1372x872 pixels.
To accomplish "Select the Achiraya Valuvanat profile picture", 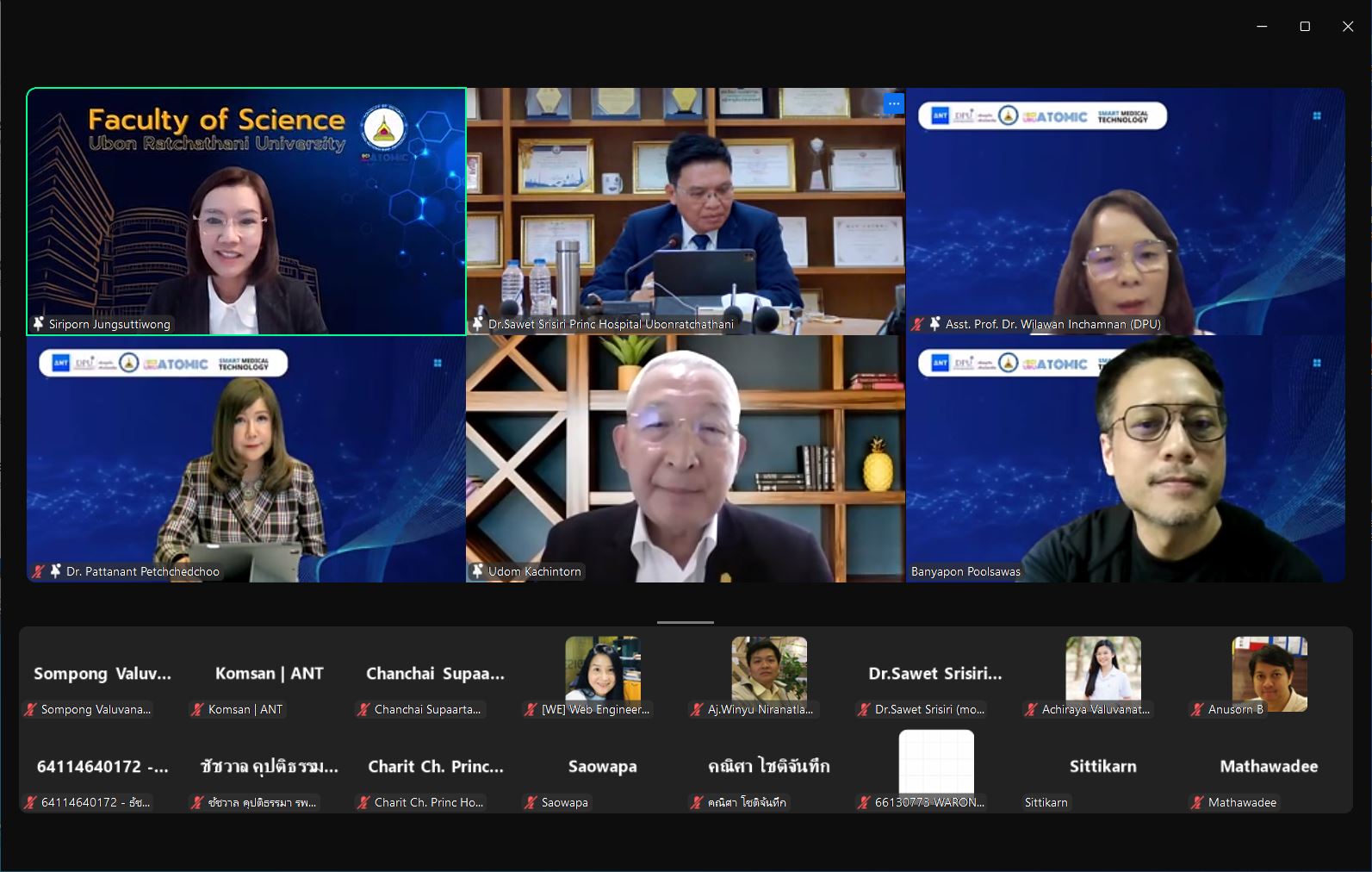I will tap(1102, 669).
